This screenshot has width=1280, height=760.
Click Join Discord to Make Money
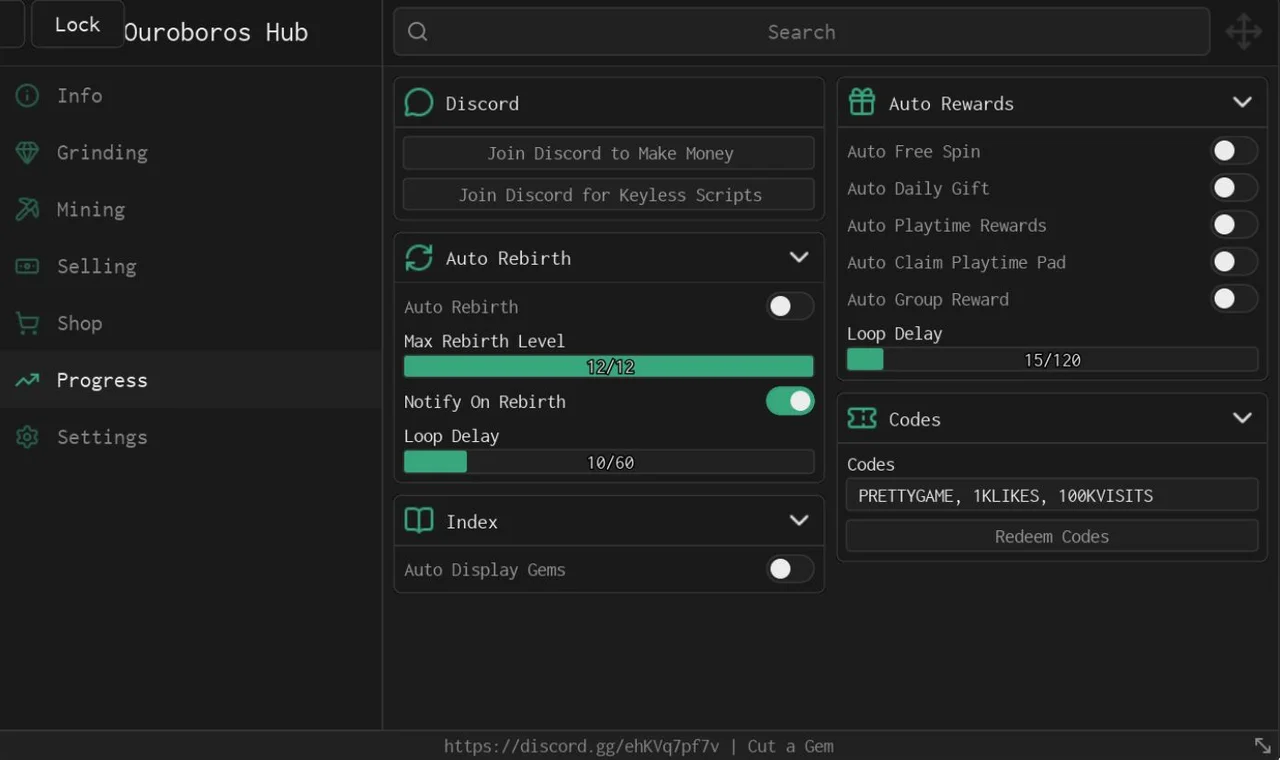(x=609, y=153)
